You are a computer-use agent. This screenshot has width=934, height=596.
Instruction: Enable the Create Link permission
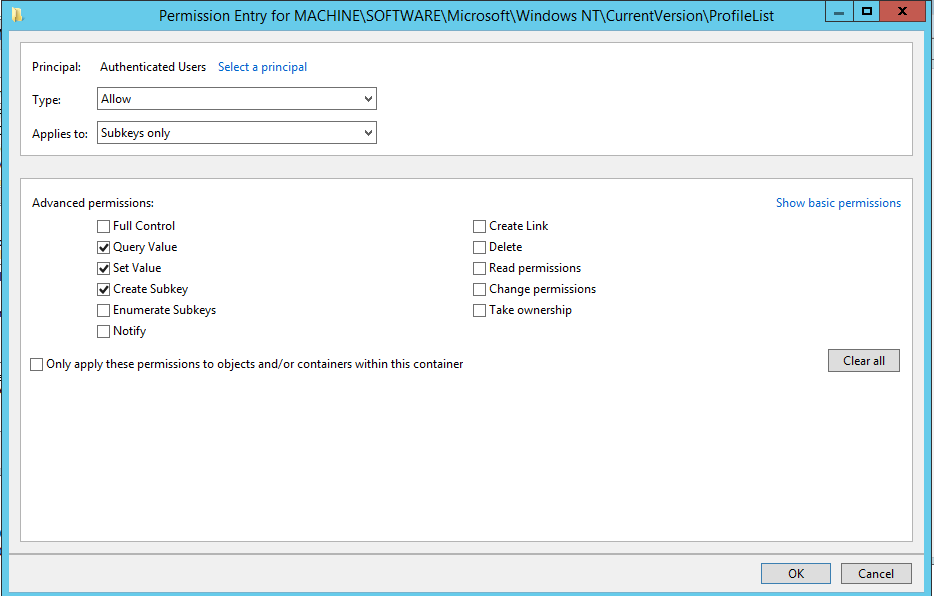point(479,226)
